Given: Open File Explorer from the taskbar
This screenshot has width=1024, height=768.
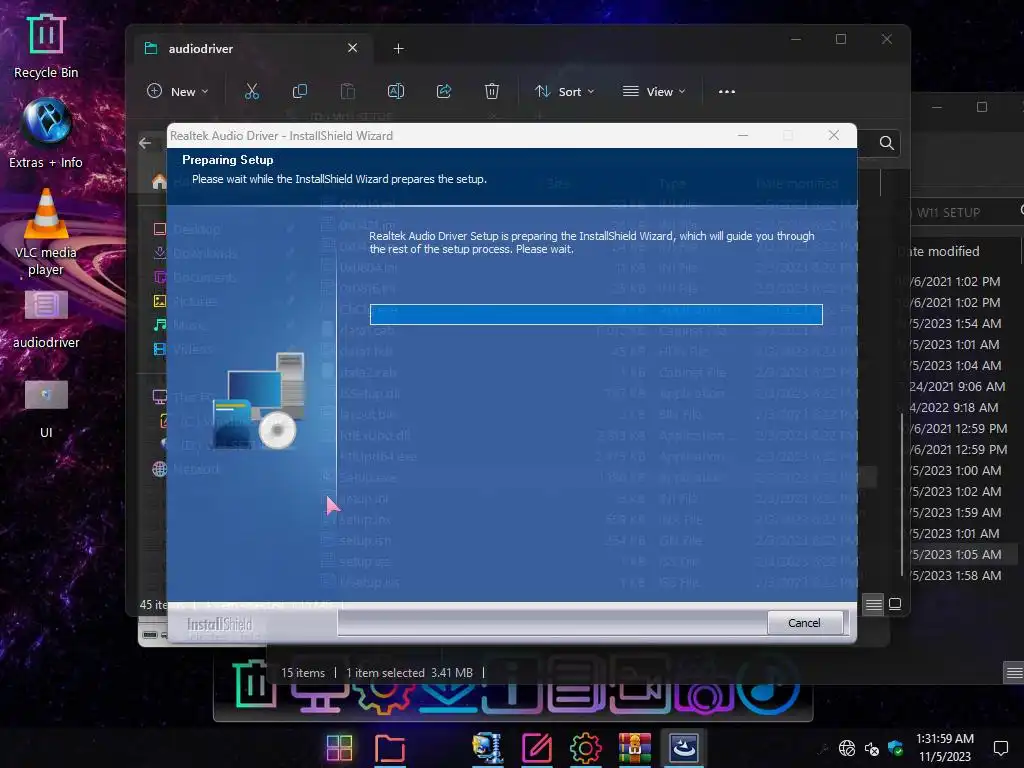Looking at the screenshot, I should [389, 748].
